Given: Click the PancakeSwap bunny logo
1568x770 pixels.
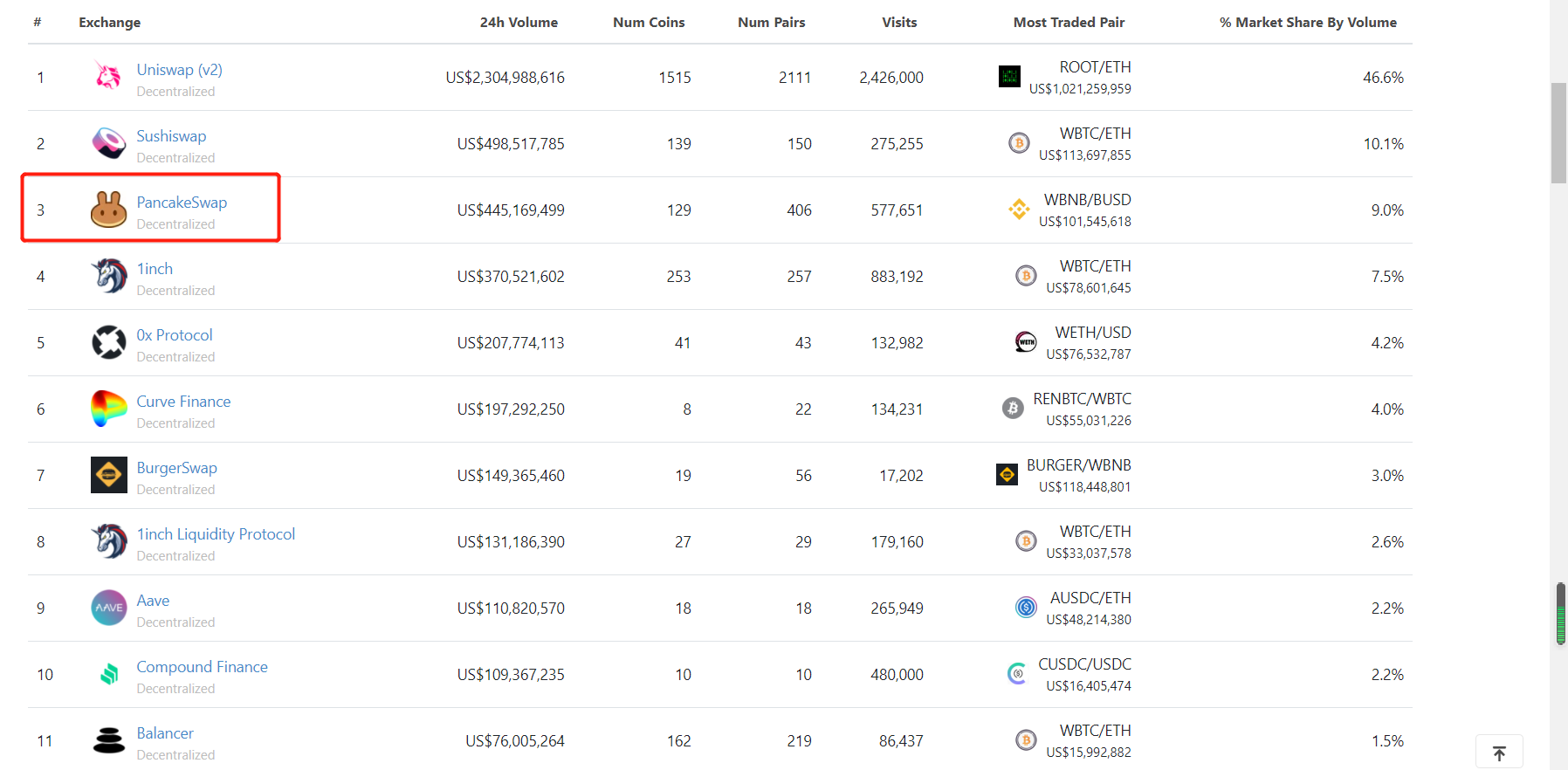Looking at the screenshot, I should [x=108, y=210].
